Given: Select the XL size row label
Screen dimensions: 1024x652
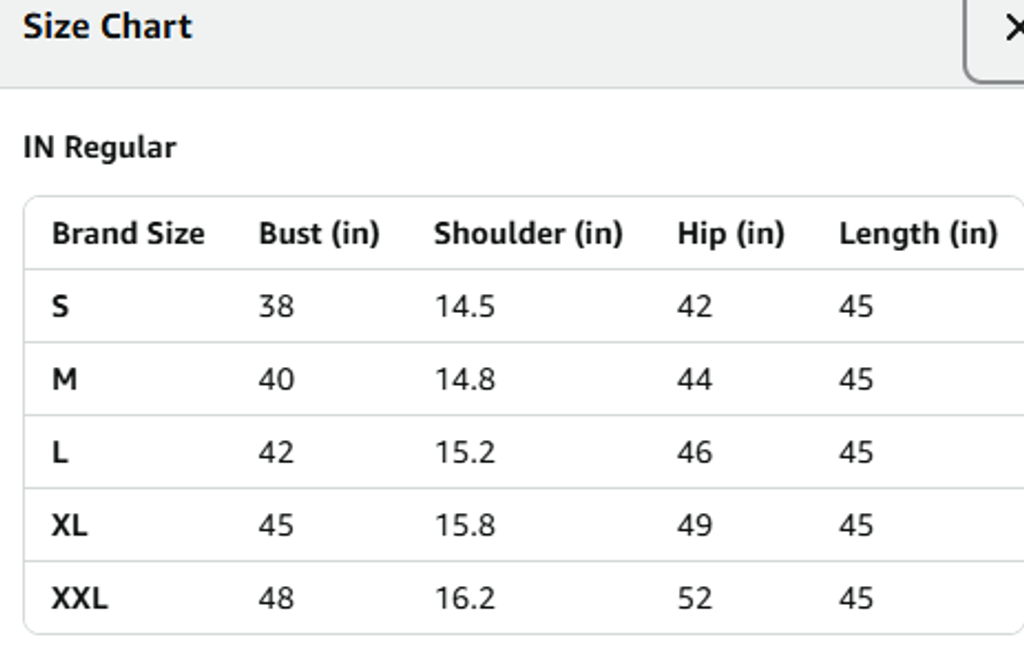Looking at the screenshot, I should click(x=69, y=525).
